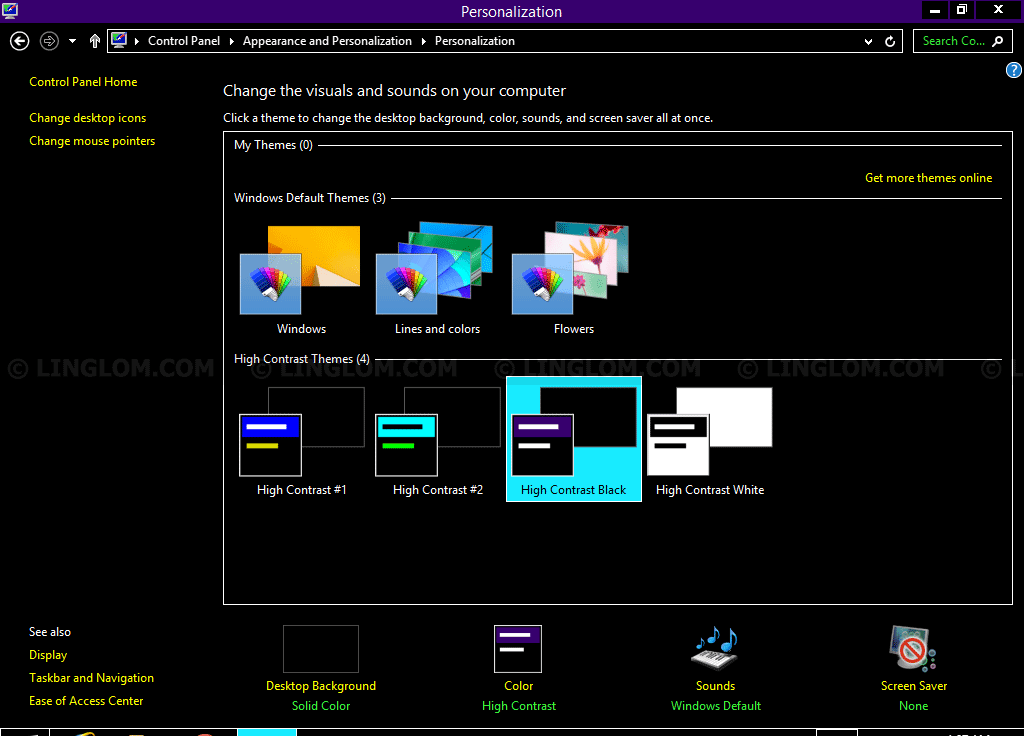Click Get more themes online link
1024x736 pixels.
click(x=928, y=178)
